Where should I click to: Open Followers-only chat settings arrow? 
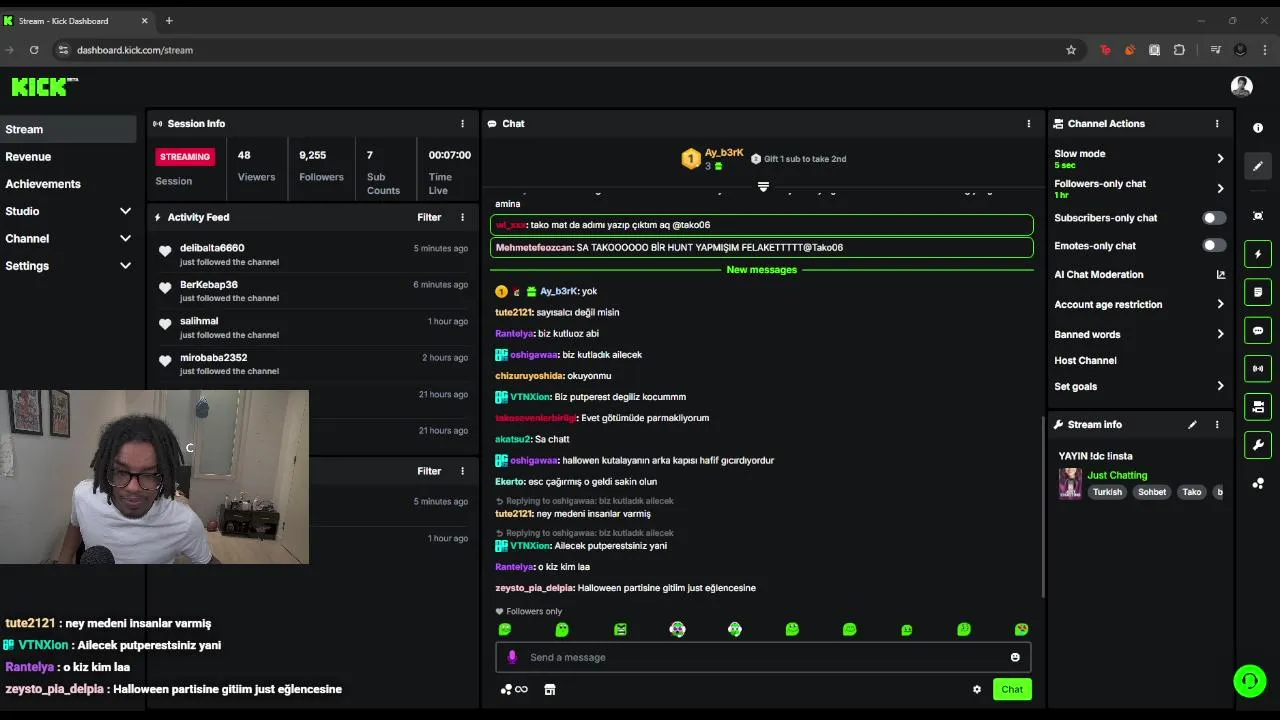tap(1220, 188)
